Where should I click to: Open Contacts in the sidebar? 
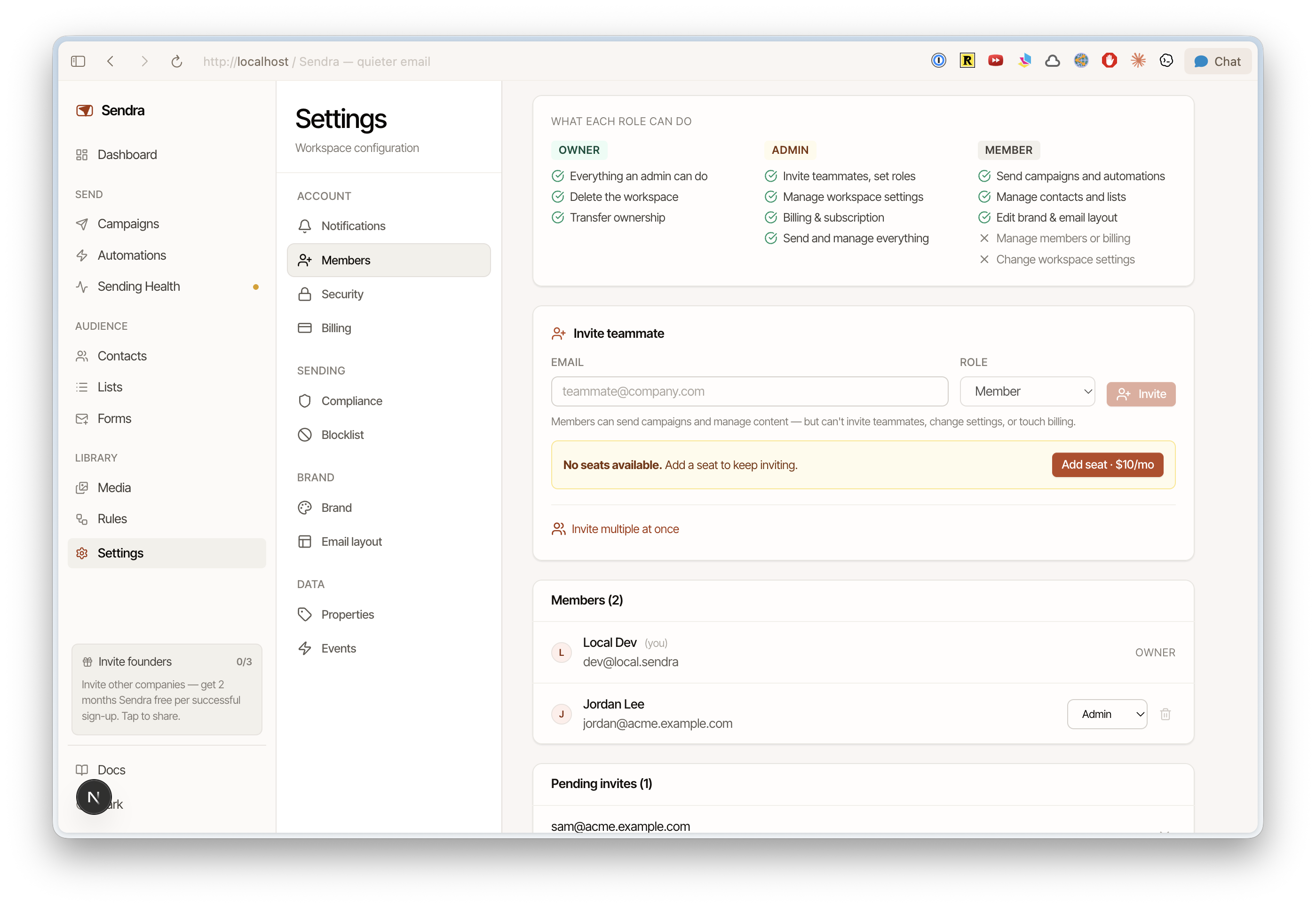(x=166, y=356)
